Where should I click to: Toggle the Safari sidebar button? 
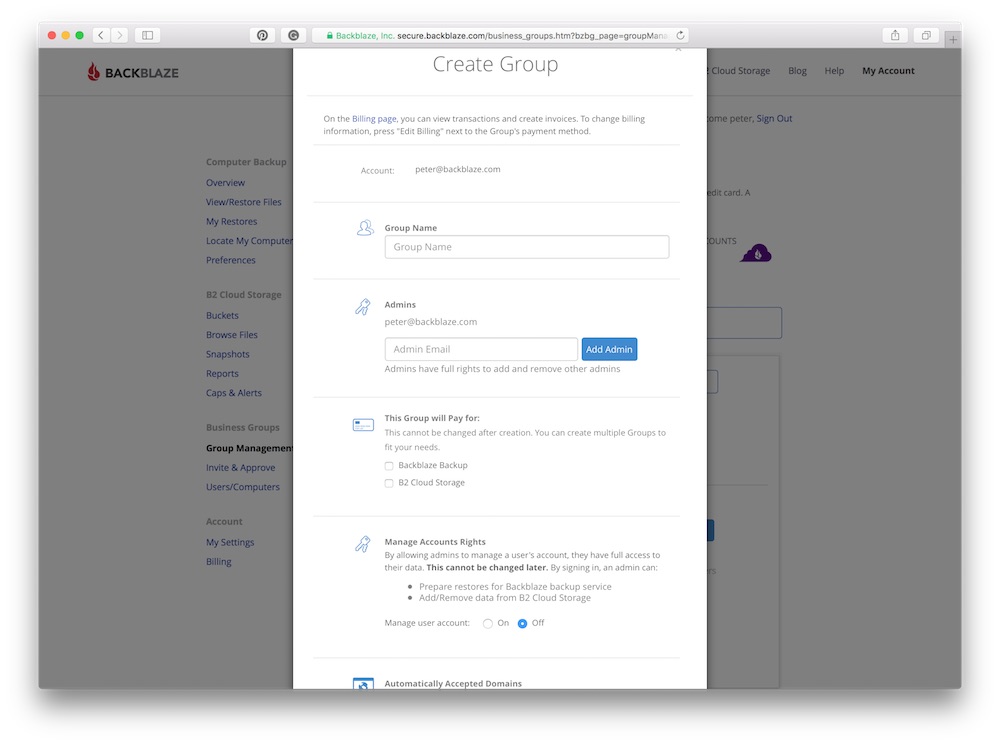(147, 35)
